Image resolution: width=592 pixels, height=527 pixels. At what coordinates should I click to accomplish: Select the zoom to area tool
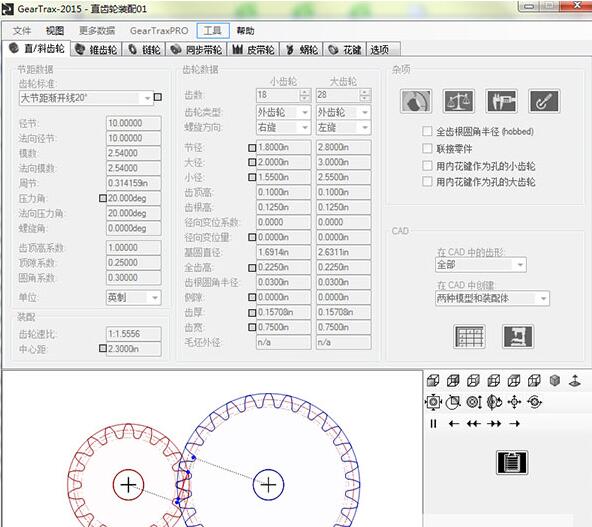point(453,402)
